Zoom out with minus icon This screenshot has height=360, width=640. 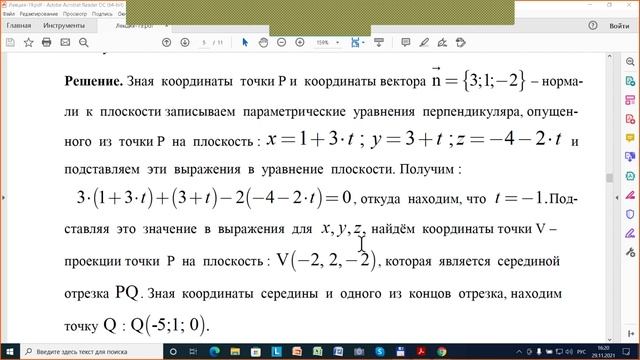click(282, 42)
